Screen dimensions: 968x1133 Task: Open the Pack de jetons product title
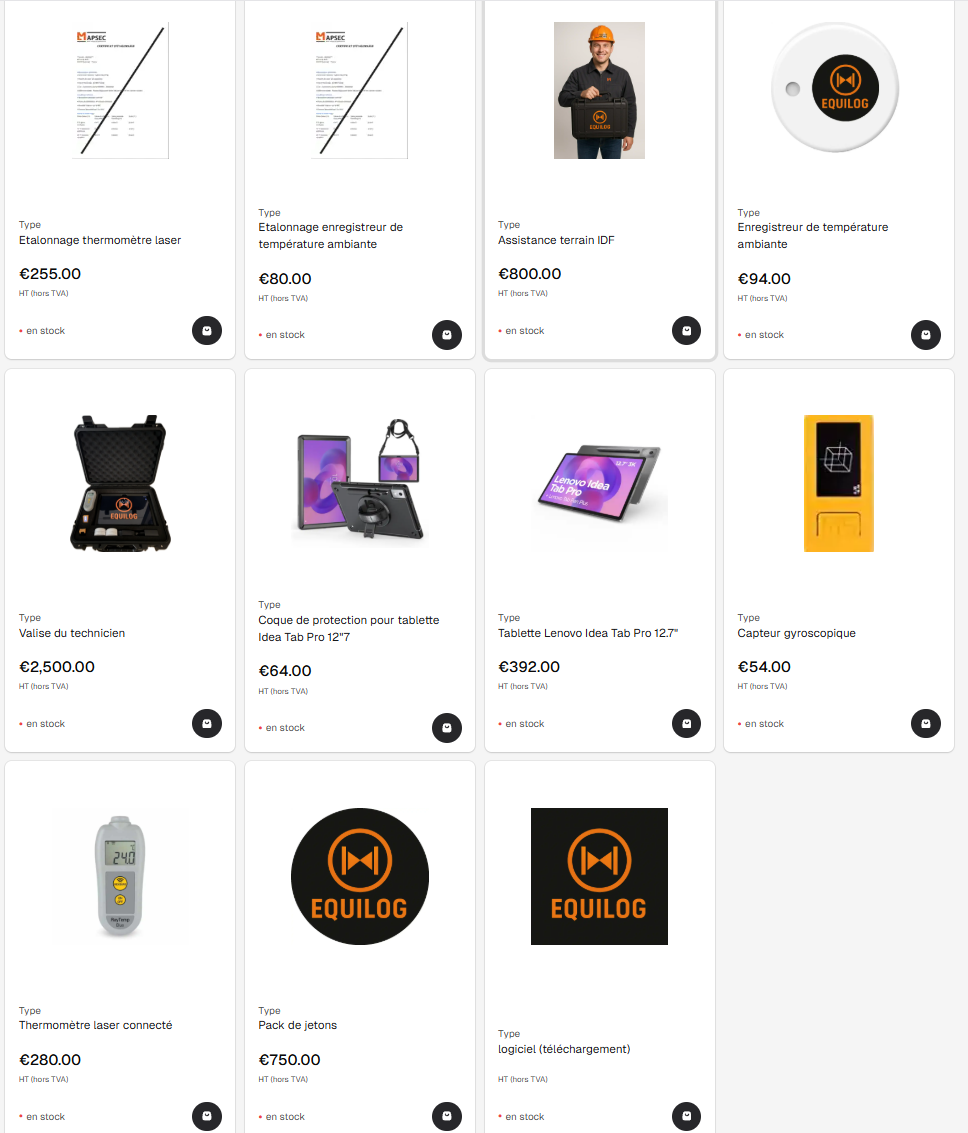(298, 1025)
